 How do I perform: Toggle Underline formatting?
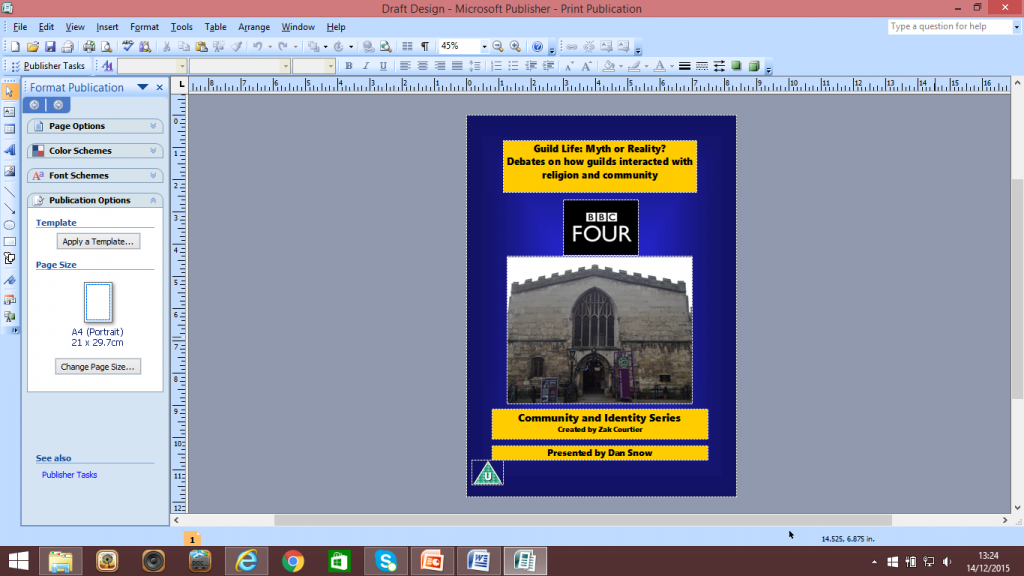pyautogui.click(x=383, y=66)
